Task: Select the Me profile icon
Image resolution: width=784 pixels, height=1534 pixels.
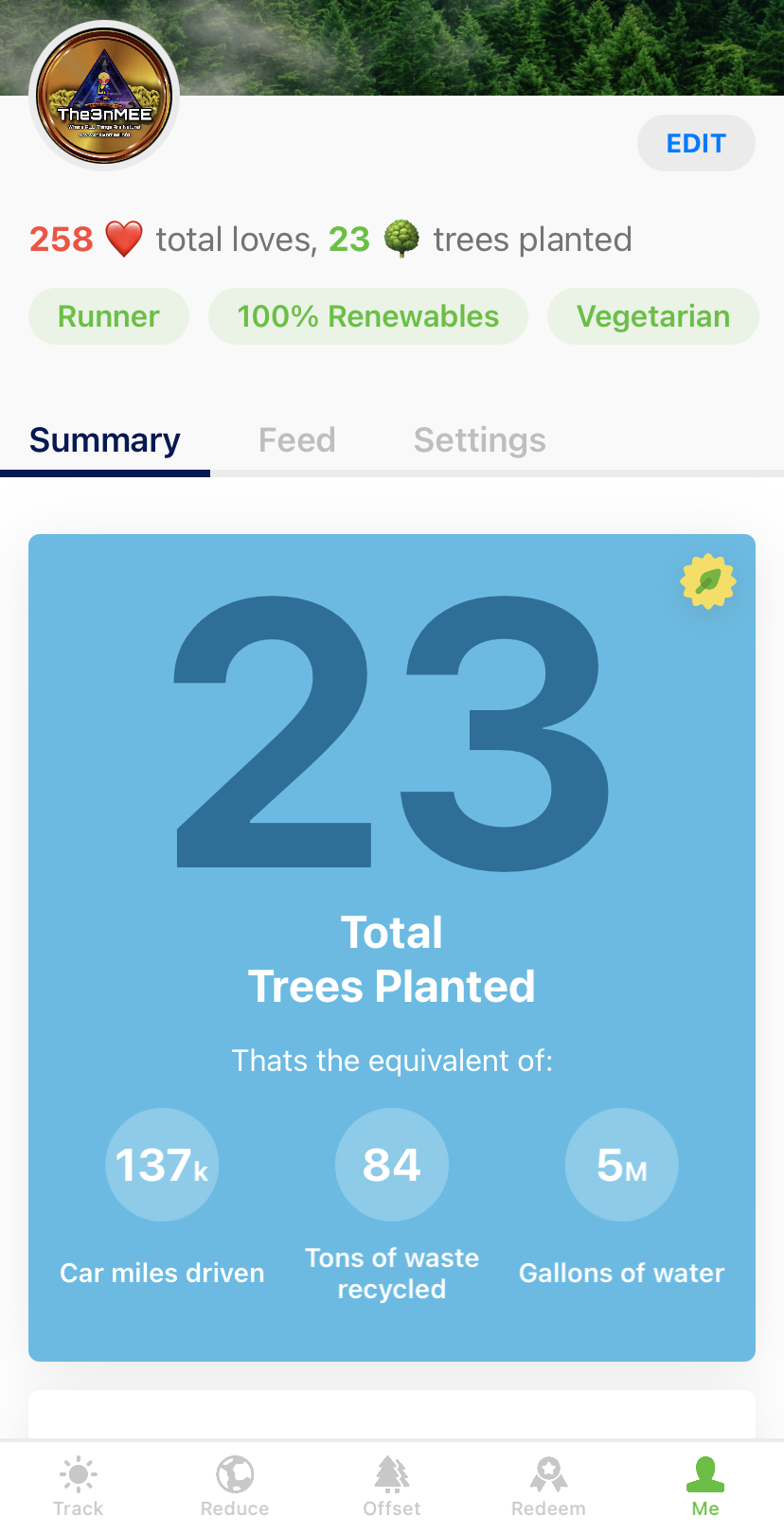Action: coord(705,1475)
